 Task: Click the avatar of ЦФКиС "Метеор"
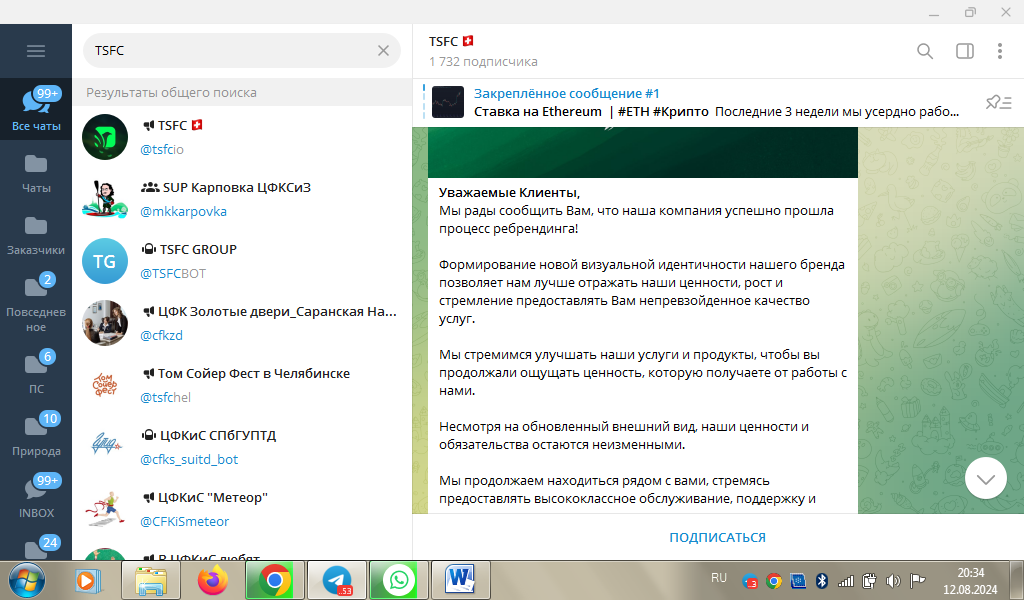click(x=104, y=509)
